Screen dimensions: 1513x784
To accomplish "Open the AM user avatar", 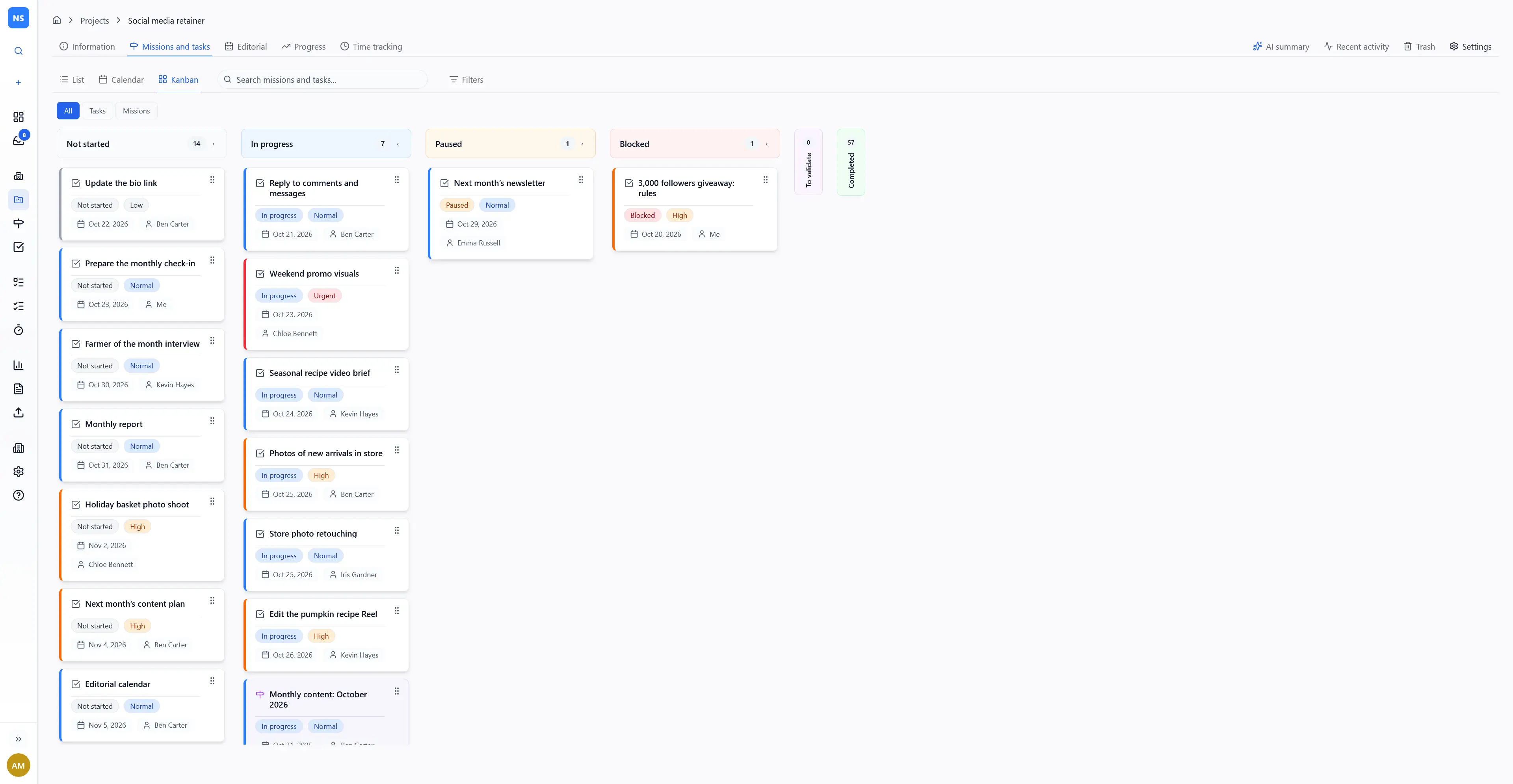I will pos(18,765).
